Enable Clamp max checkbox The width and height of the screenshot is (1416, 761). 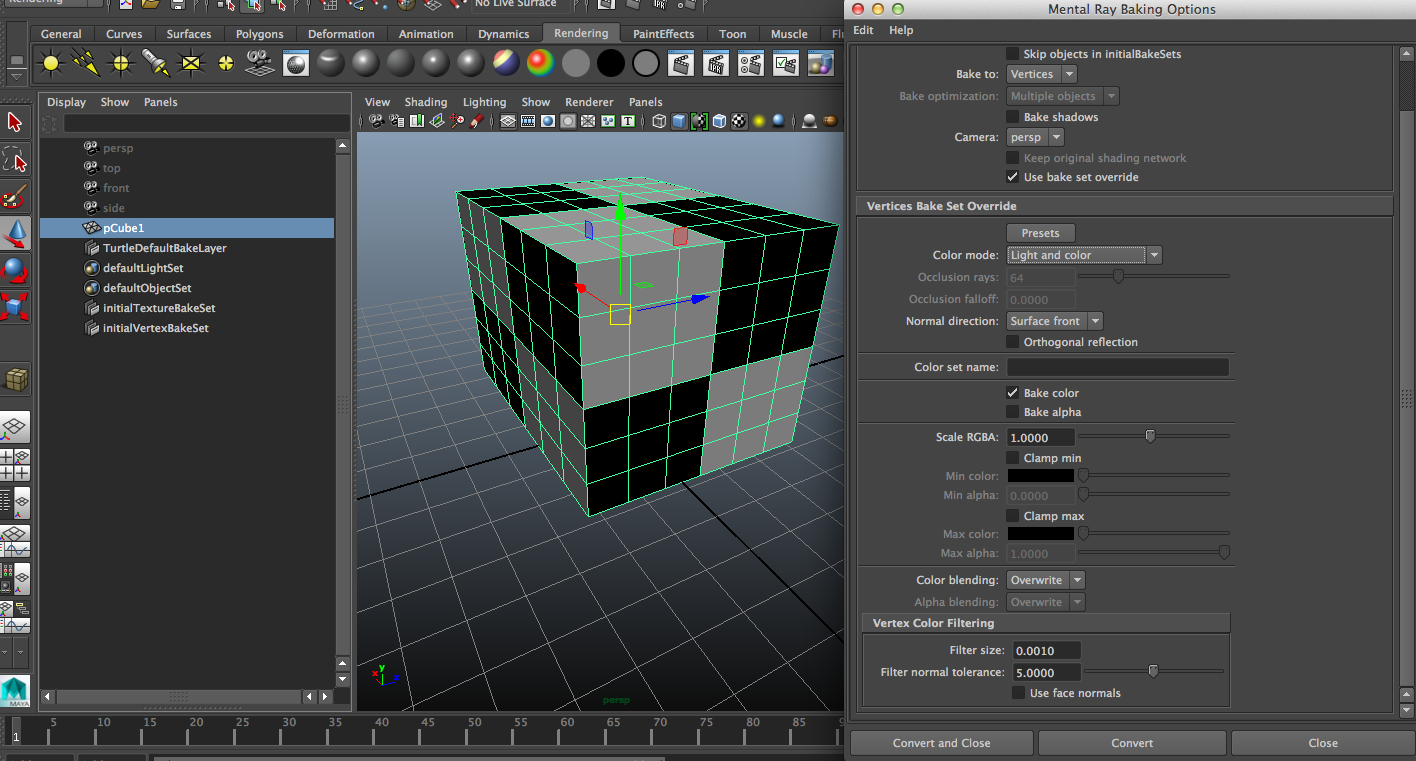tap(1013, 516)
